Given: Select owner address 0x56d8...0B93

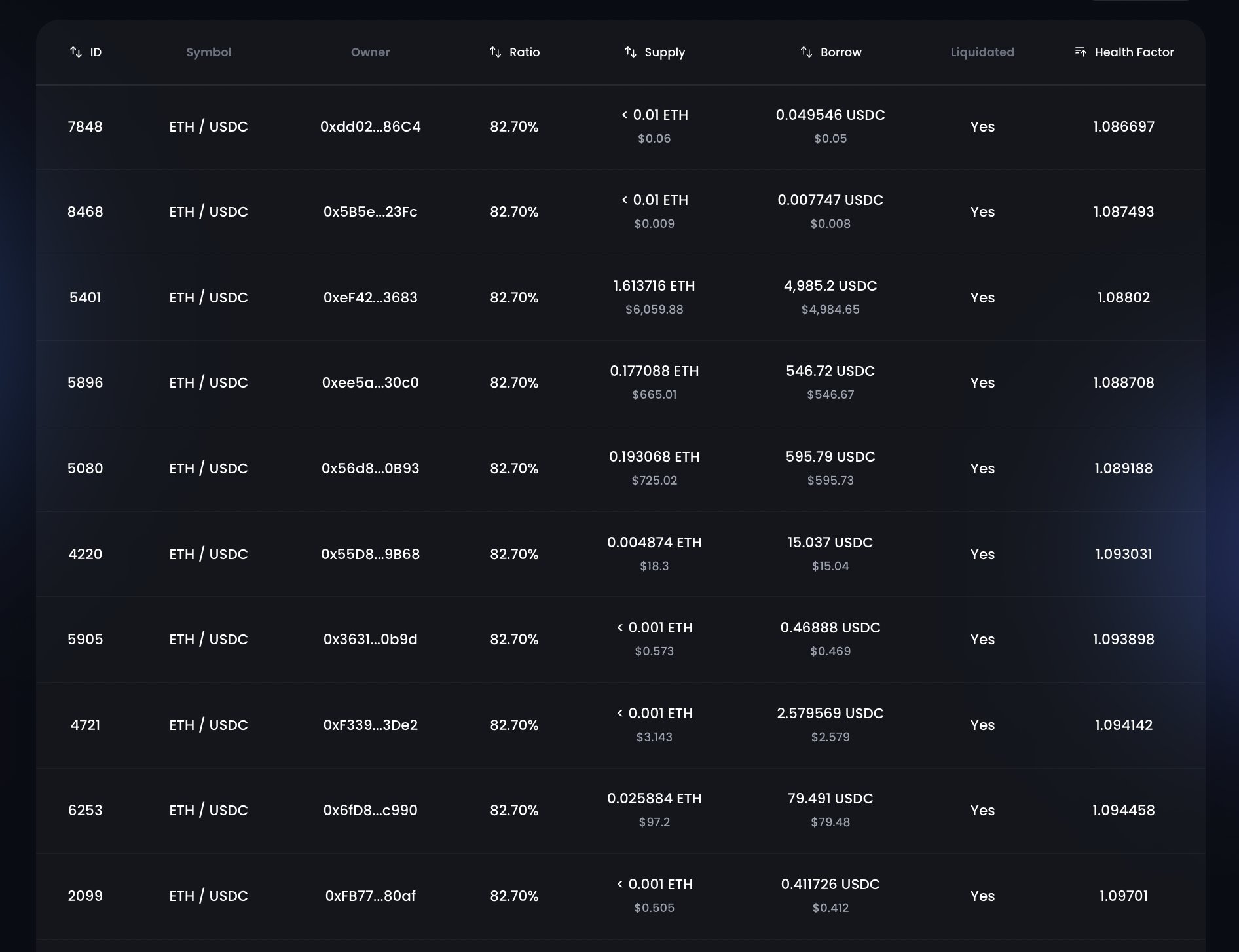Looking at the screenshot, I should 370,469.
